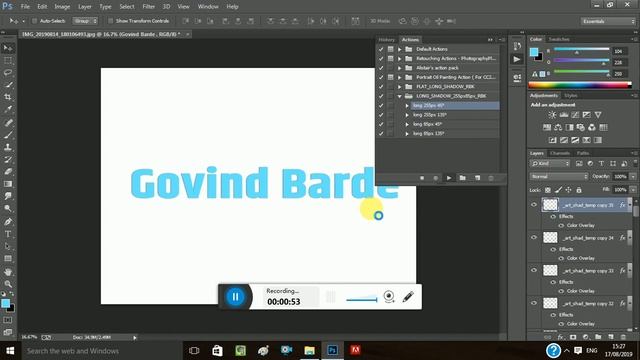Select the Dodge tool
This screenshot has height=360, width=640.
pyautogui.click(x=8, y=208)
